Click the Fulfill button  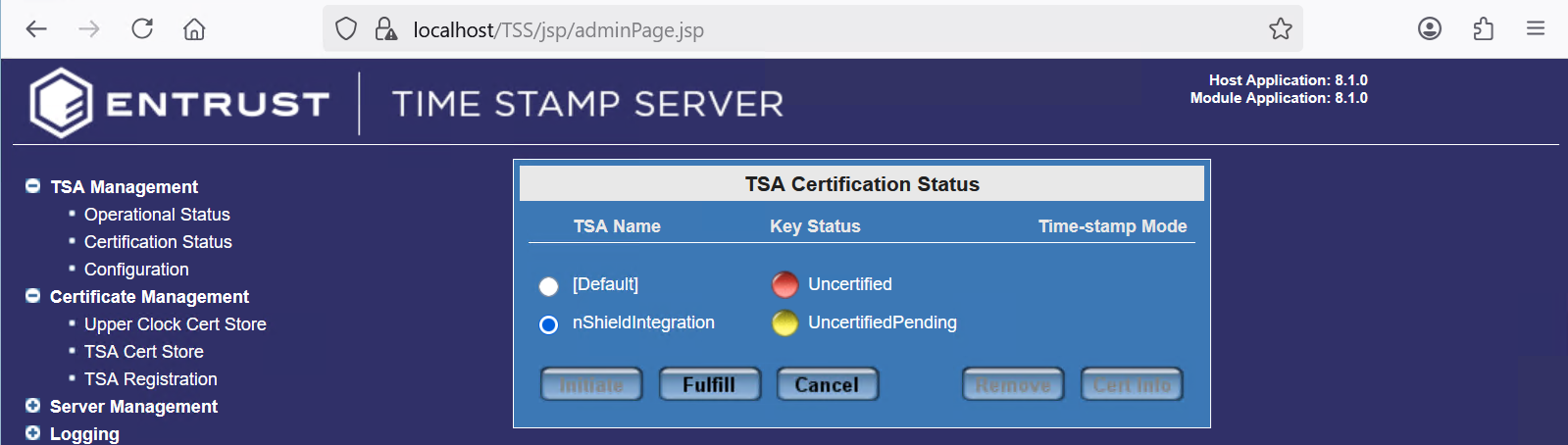pyautogui.click(x=709, y=385)
